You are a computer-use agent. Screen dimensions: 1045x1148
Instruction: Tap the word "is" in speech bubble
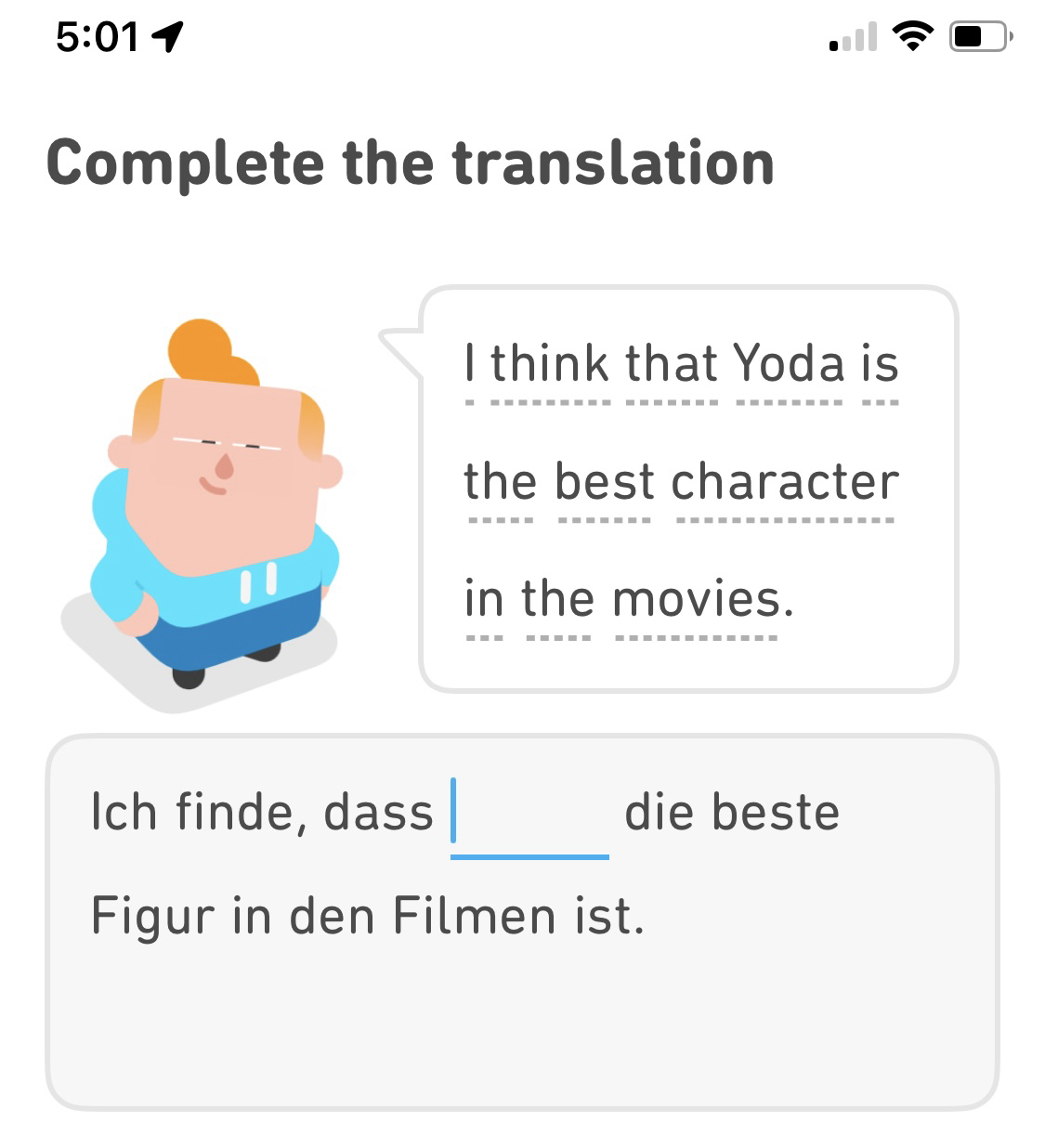[x=880, y=363]
